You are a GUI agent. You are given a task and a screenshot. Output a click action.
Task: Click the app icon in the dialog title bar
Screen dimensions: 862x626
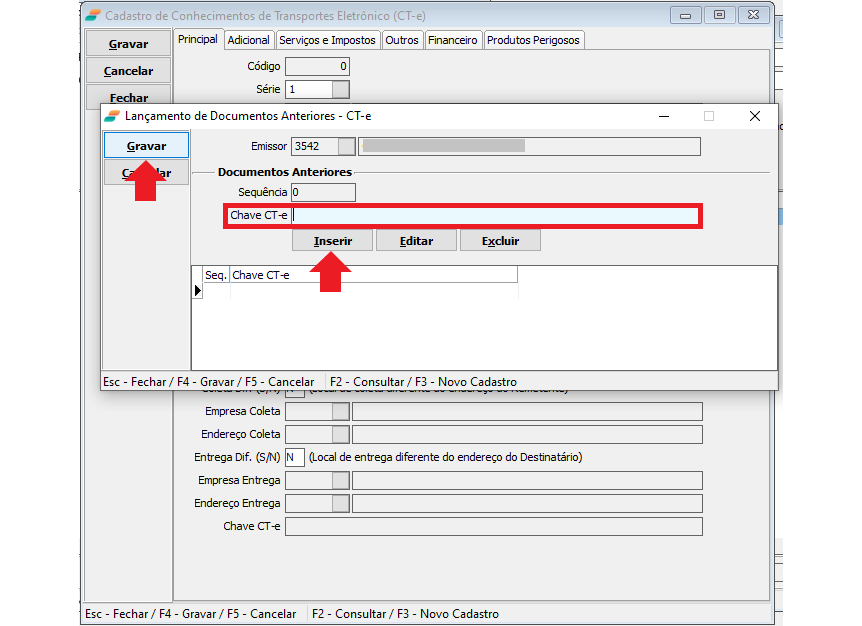113,116
